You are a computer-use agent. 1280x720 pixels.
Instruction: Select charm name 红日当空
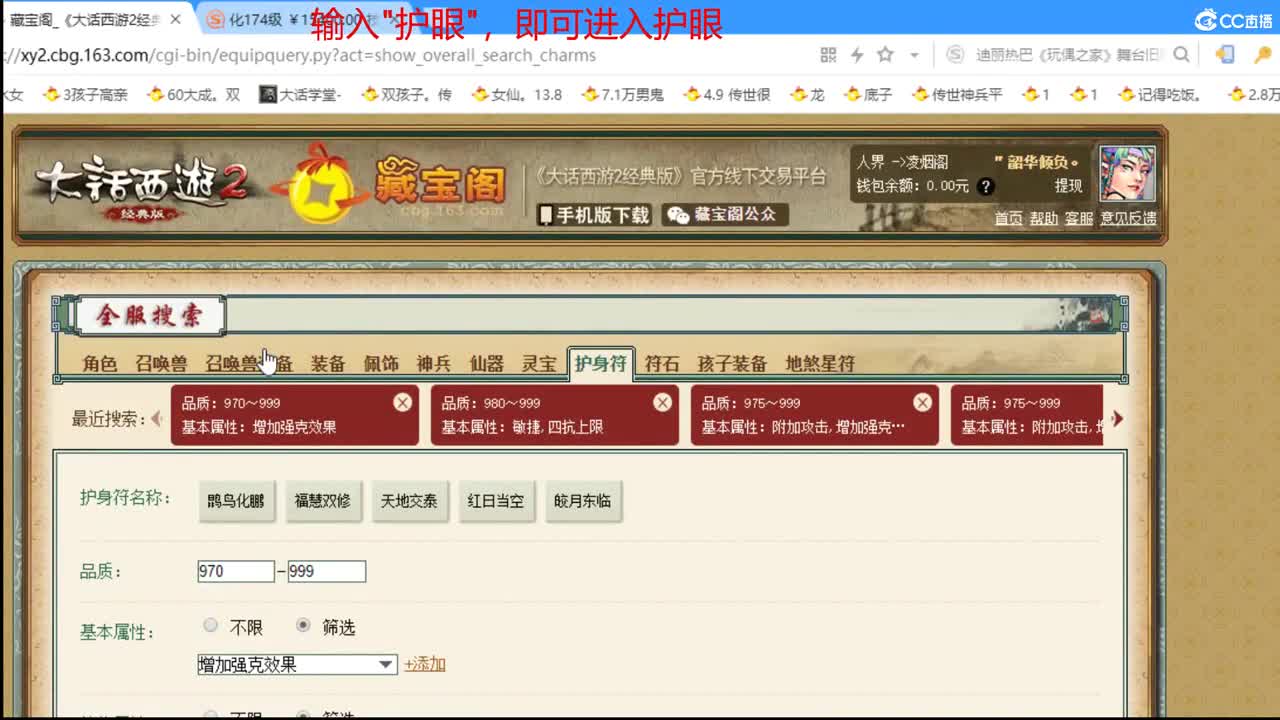tap(495, 501)
